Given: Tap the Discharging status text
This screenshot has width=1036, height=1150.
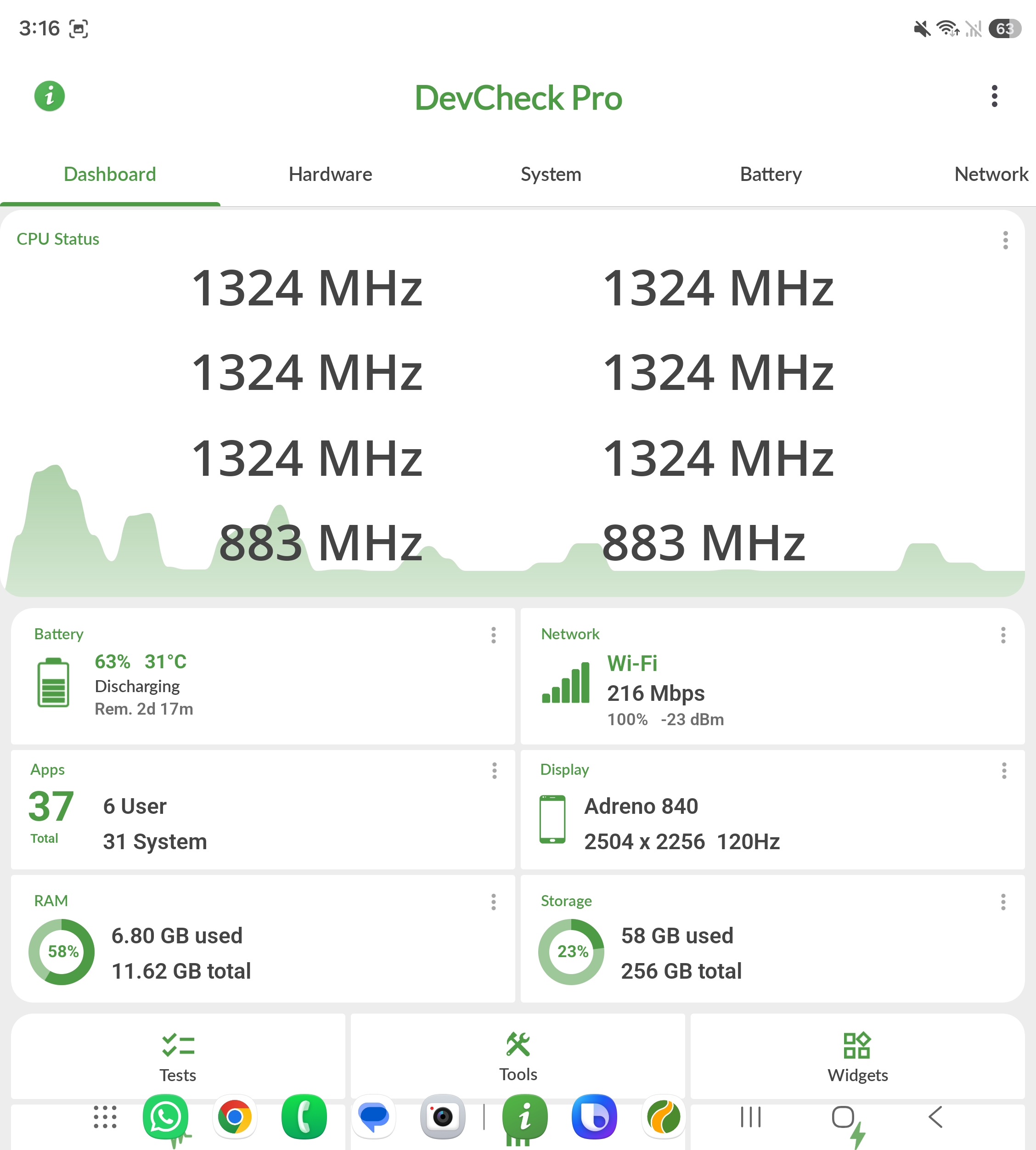Looking at the screenshot, I should pos(137,687).
